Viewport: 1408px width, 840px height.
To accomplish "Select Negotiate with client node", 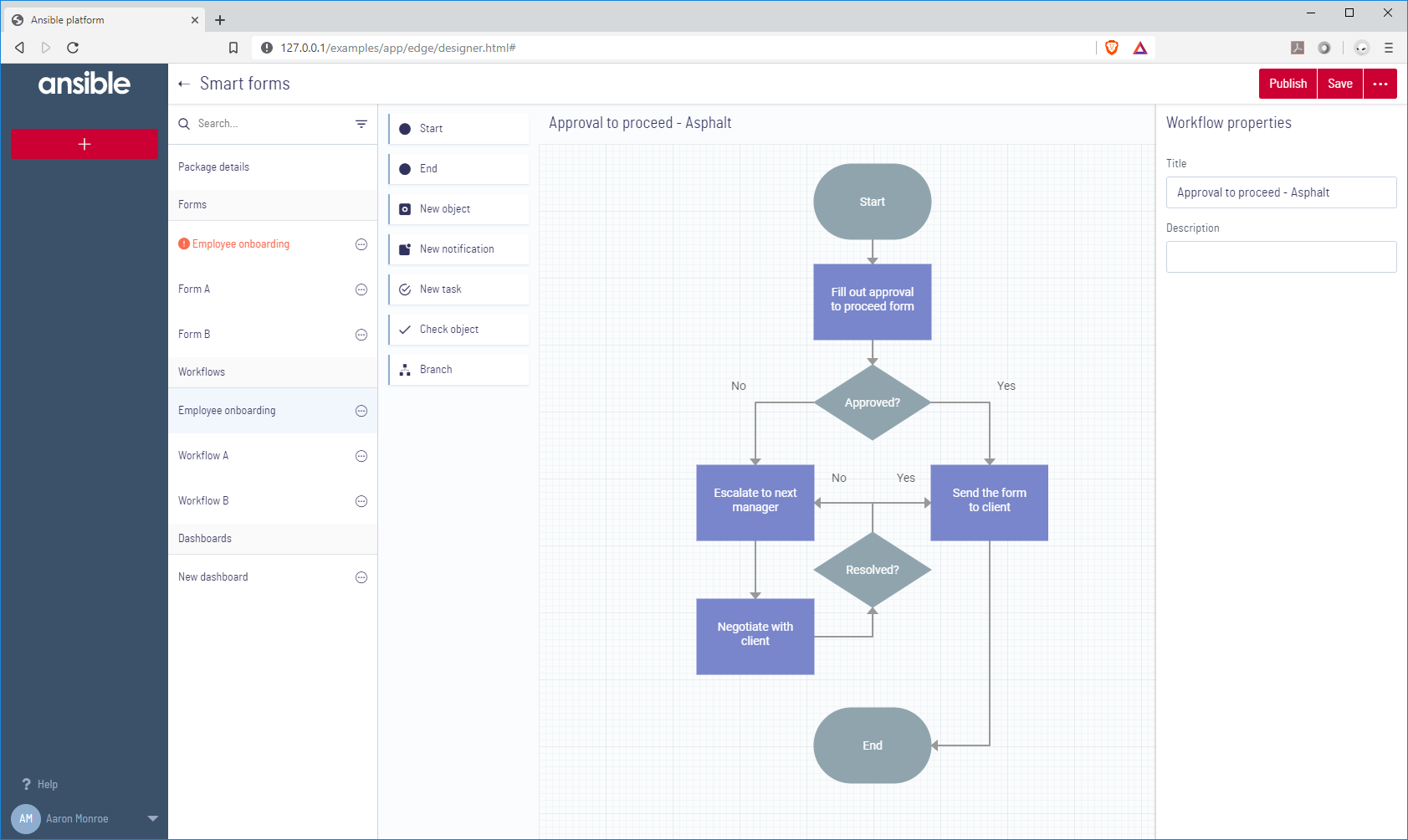I will pos(755,637).
